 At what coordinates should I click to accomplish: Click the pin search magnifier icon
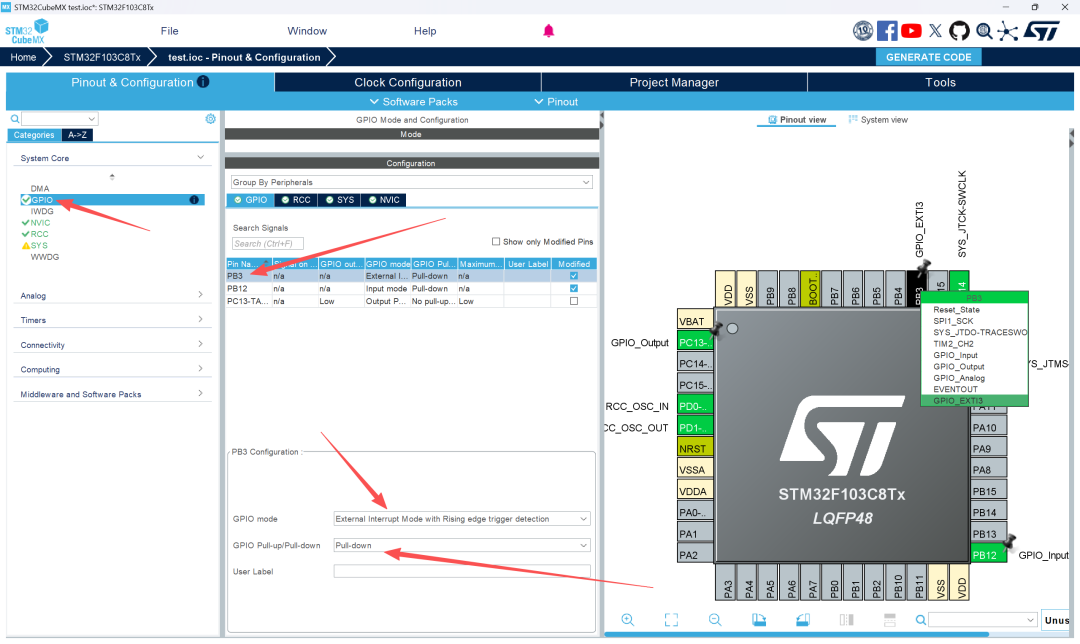click(921, 620)
